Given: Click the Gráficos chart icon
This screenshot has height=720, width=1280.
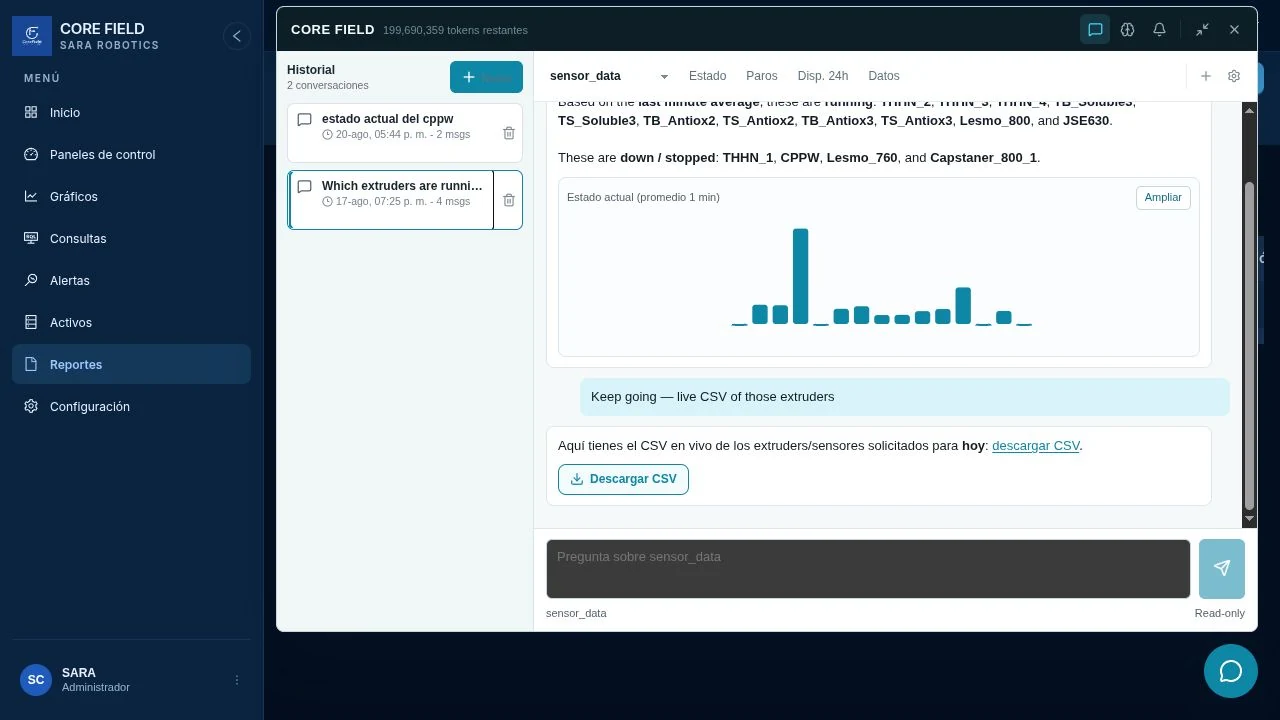Looking at the screenshot, I should (31, 197).
